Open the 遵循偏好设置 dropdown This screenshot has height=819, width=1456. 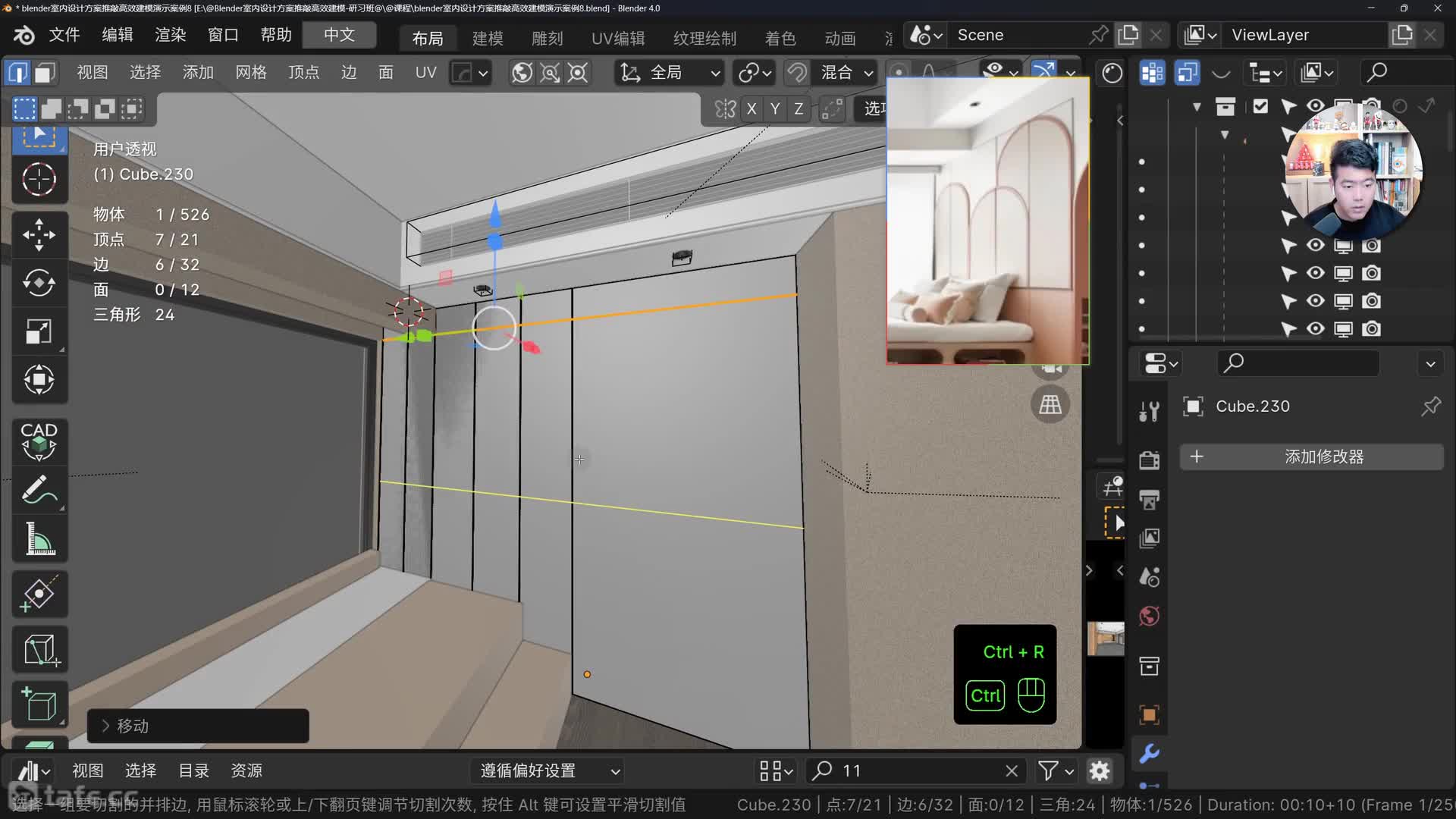click(550, 771)
